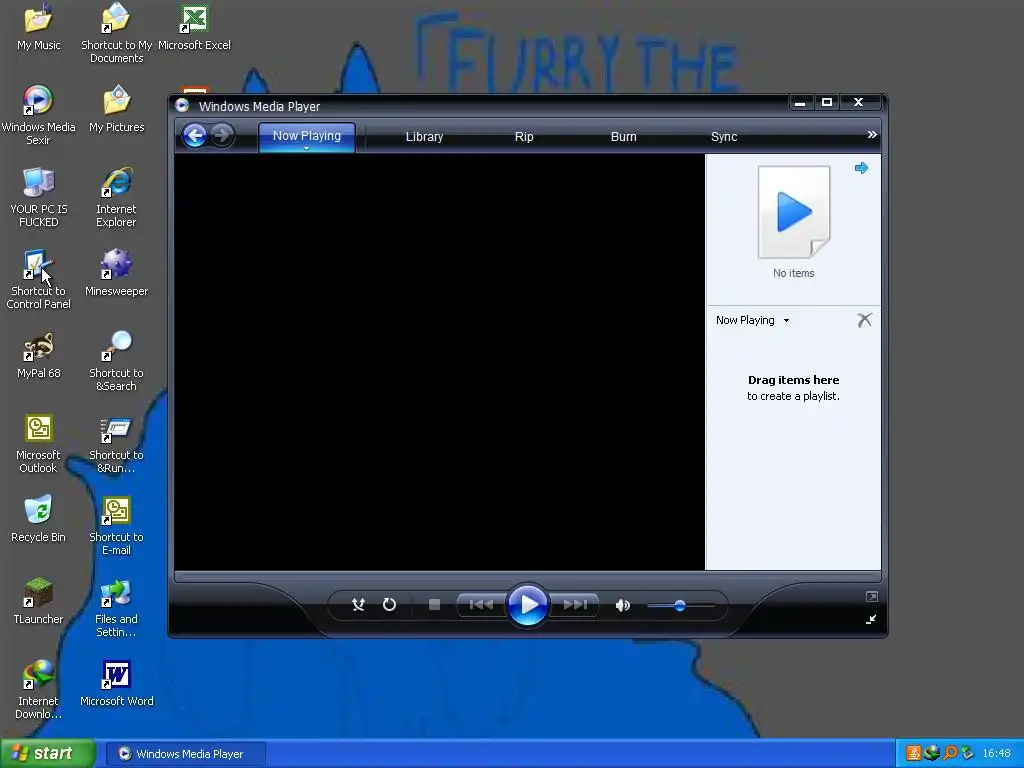Click the magnifier icon in system tray
The height and width of the screenshot is (768, 1024).
[x=950, y=753]
